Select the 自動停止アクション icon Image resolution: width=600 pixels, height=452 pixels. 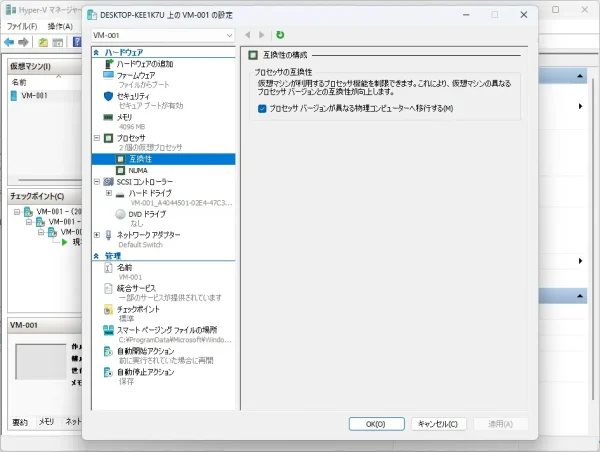click(108, 372)
